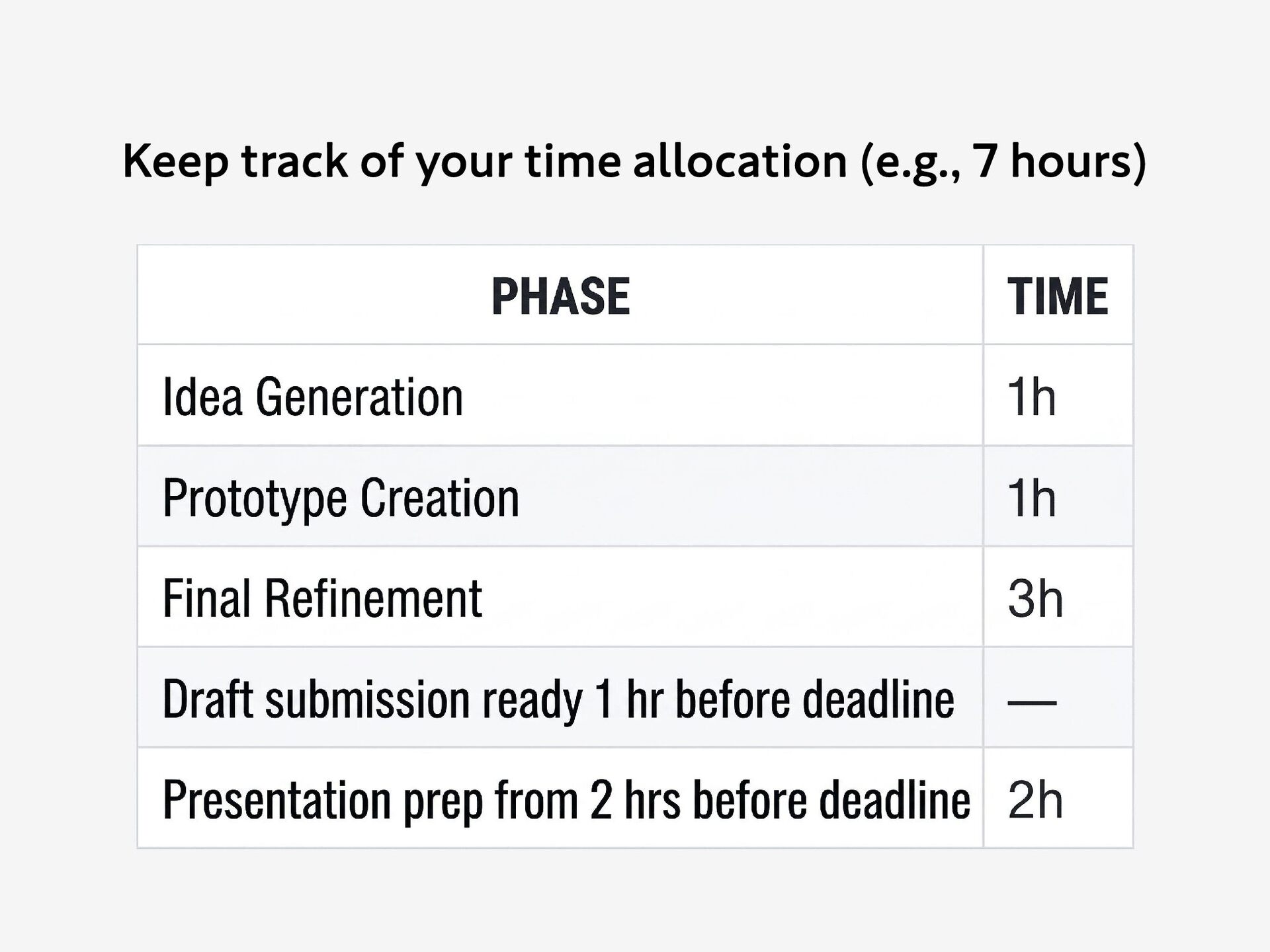Click 'deadline' in the Presentation prep row

894,799
